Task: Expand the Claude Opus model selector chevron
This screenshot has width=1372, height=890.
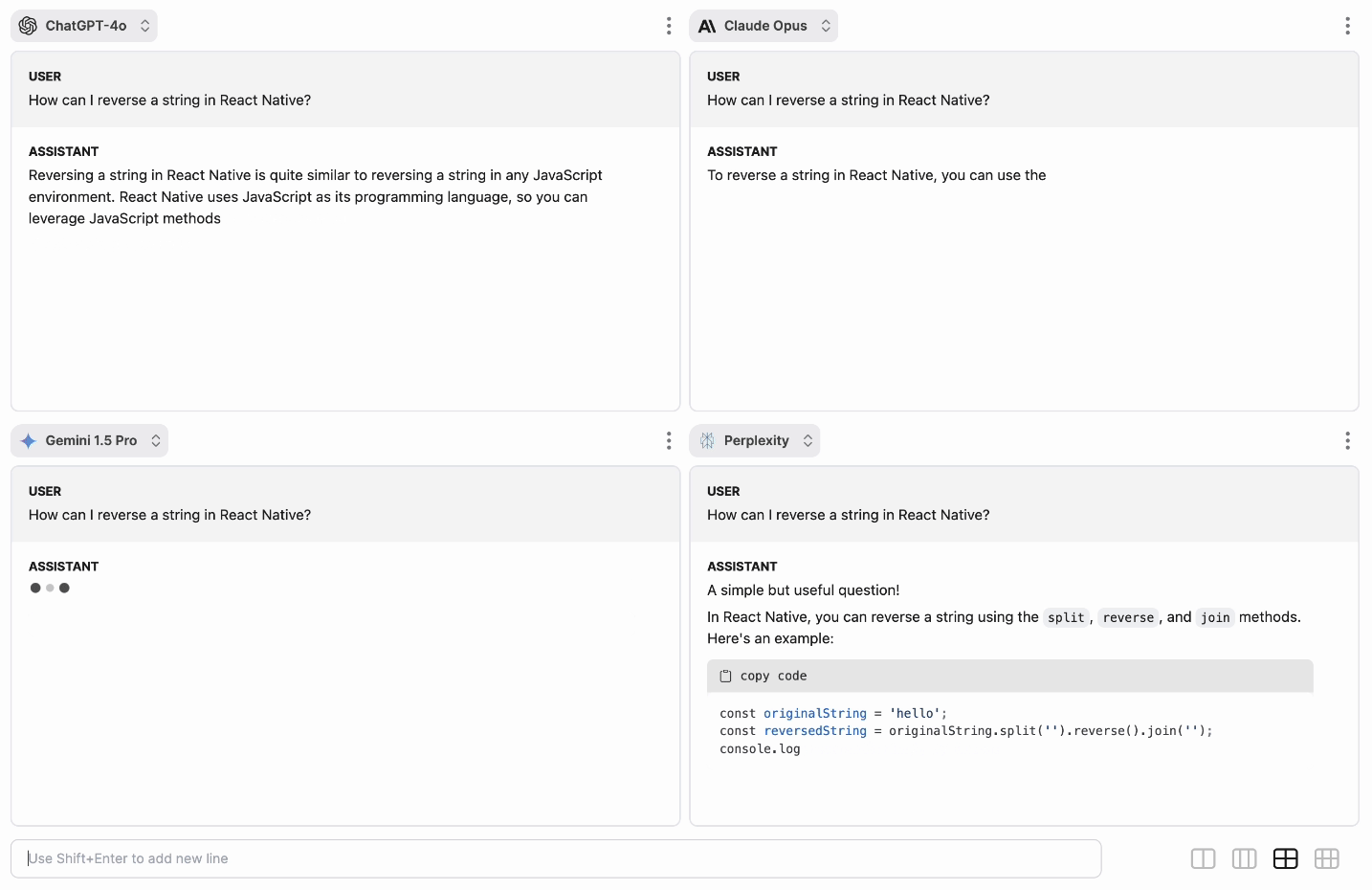Action: [x=826, y=26]
